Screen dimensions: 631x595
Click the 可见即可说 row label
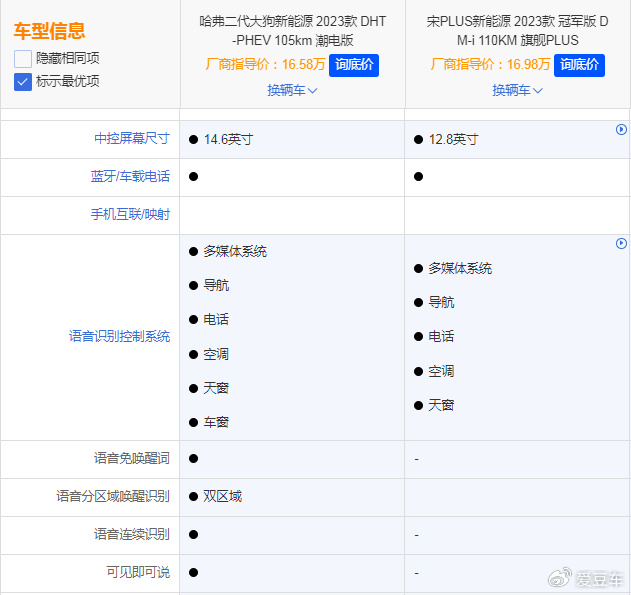pos(138,572)
